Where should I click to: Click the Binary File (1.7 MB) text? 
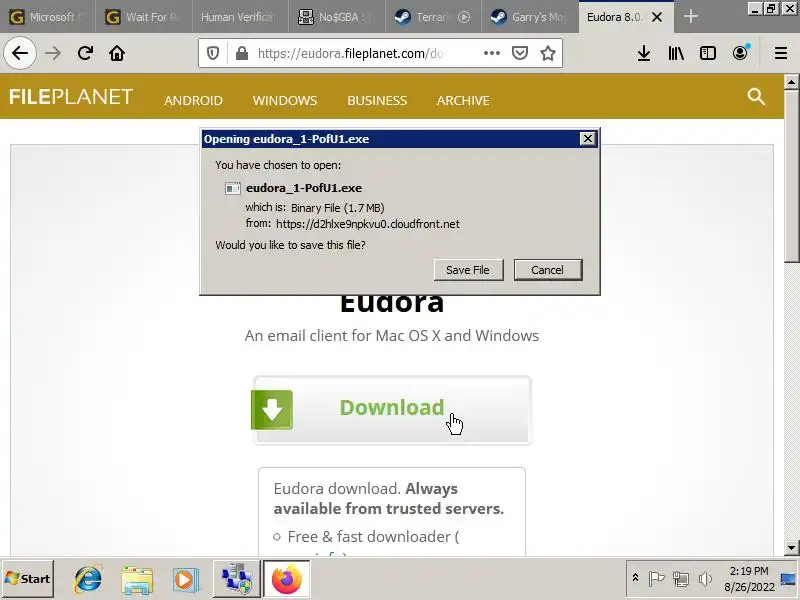coord(338,208)
